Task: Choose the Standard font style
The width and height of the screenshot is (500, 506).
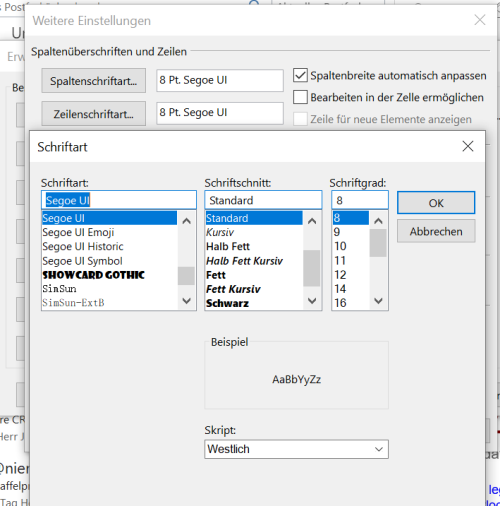Action: [x=254, y=218]
